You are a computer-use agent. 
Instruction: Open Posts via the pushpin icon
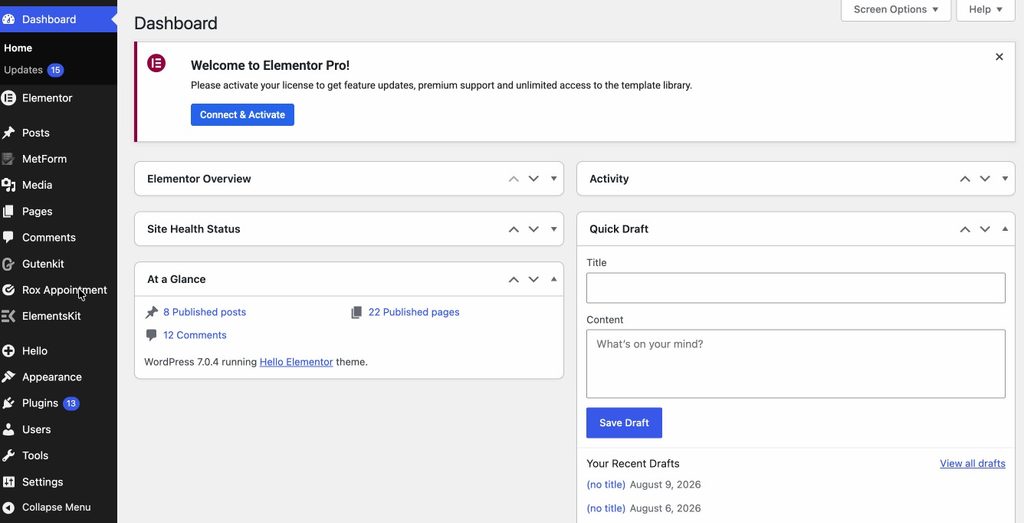coord(8,133)
